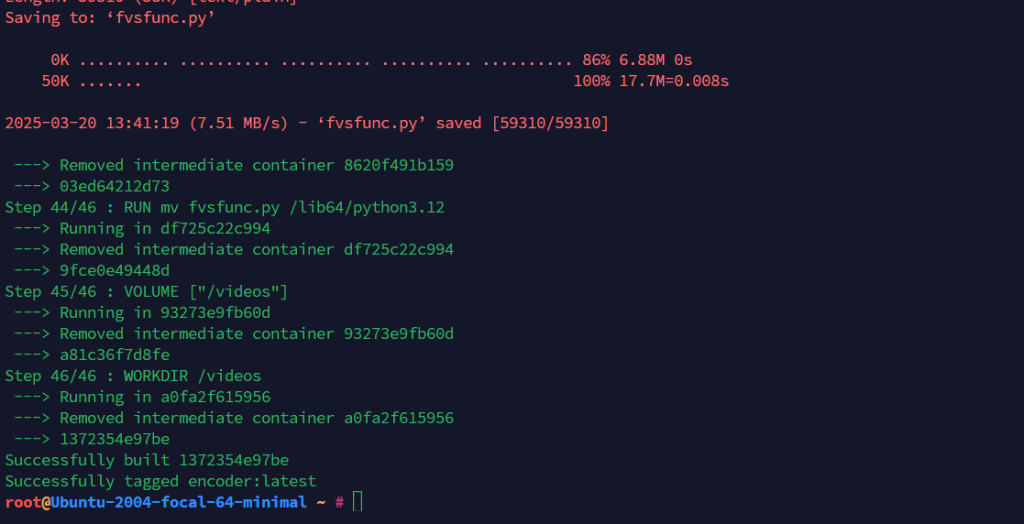This screenshot has height=524, width=1024.
Task: Click the image ID 9fce0e49448d
Action: tap(115, 270)
